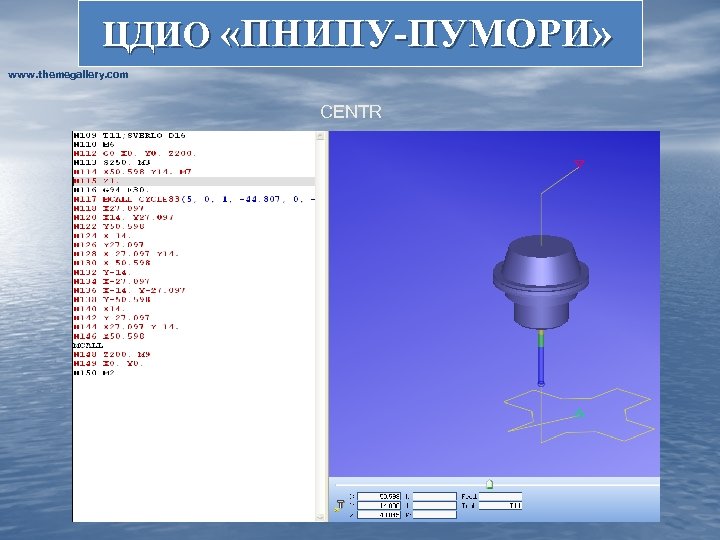Click the 3D spindle tool holder model
Viewport: 720px width, 540px height.
tap(540, 282)
